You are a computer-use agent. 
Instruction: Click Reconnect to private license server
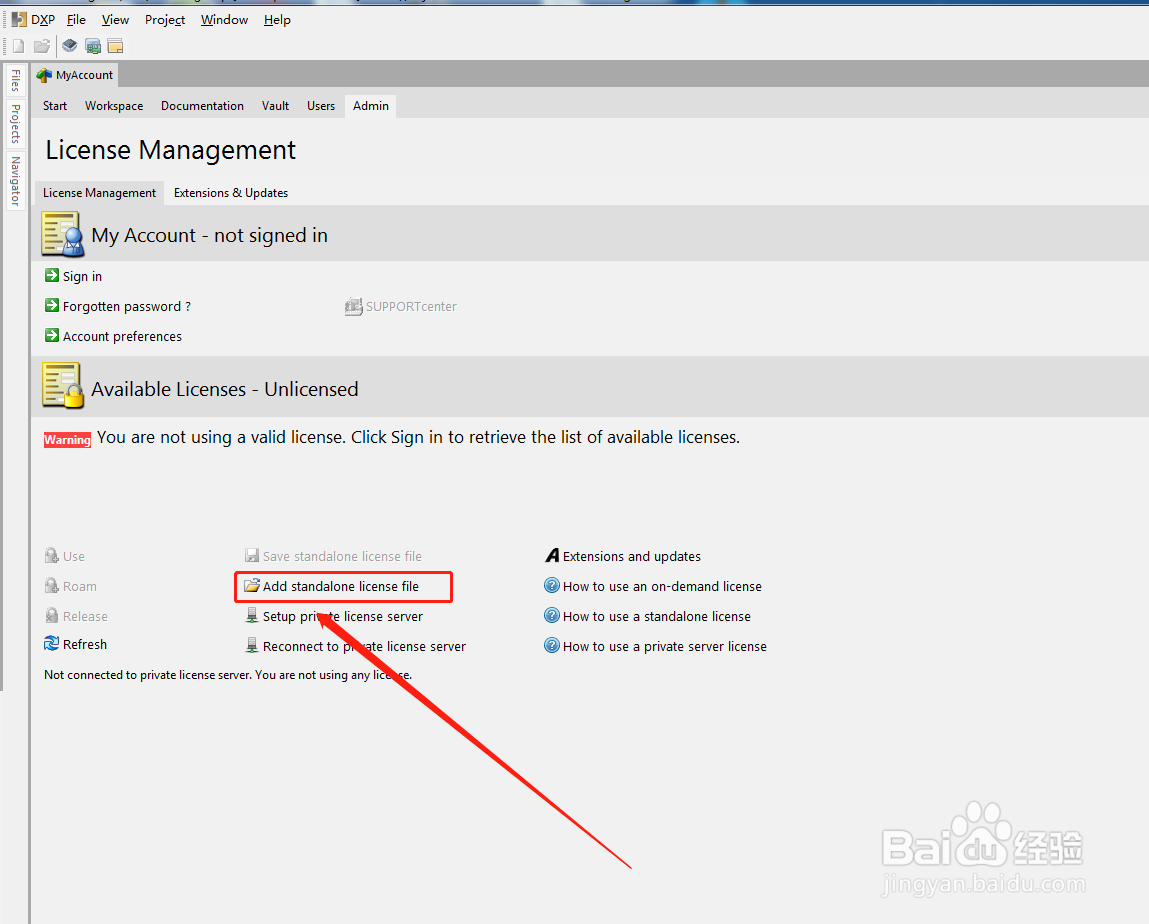click(x=364, y=646)
